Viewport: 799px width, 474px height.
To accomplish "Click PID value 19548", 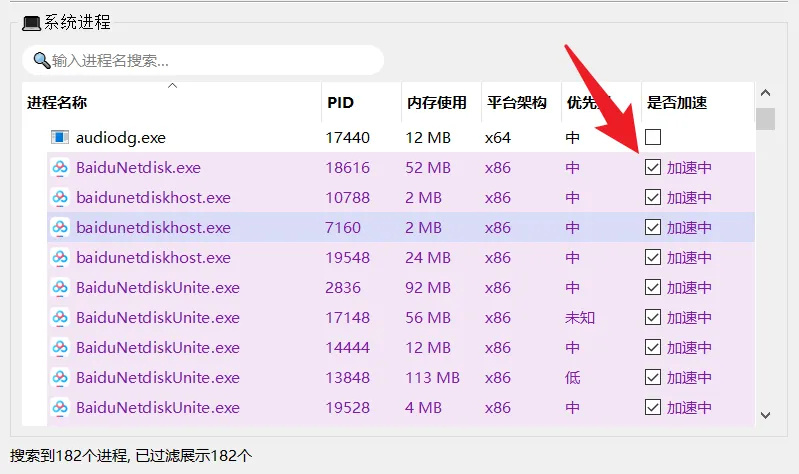I will point(348,258).
